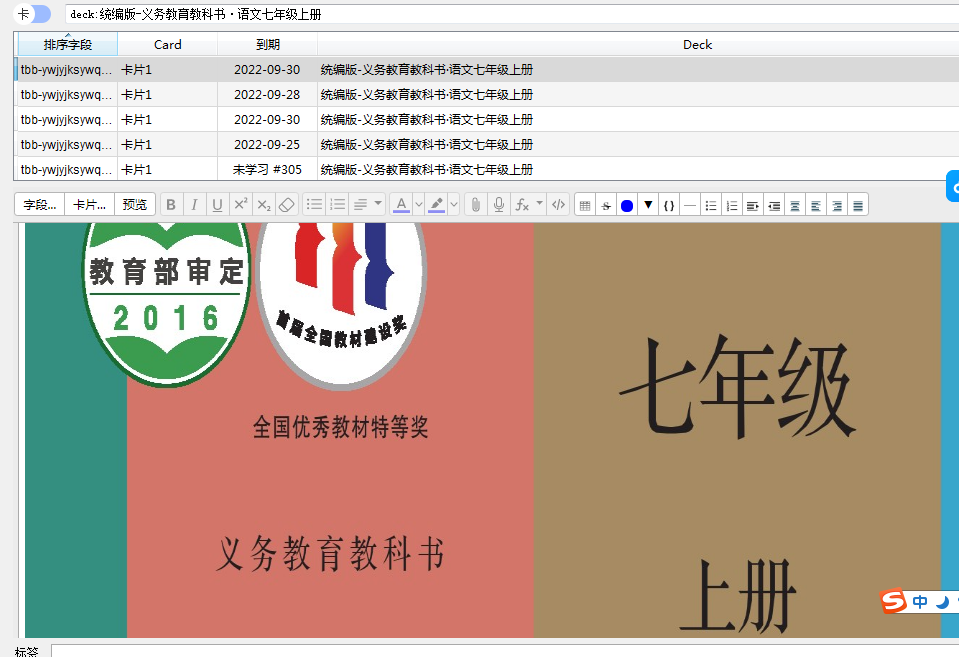Sort by the 到期 column header
Screen dimensions: 959x657
[267, 44]
